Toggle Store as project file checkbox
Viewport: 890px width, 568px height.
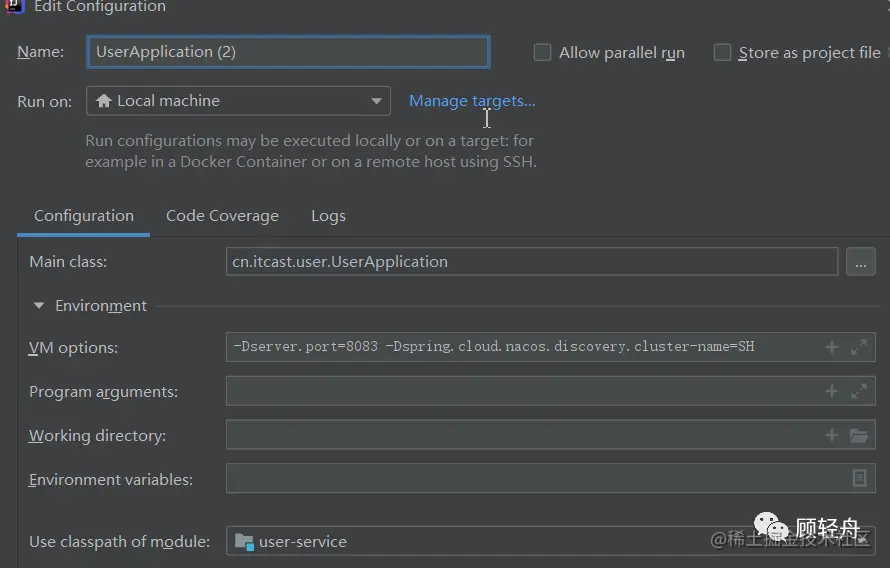point(722,52)
